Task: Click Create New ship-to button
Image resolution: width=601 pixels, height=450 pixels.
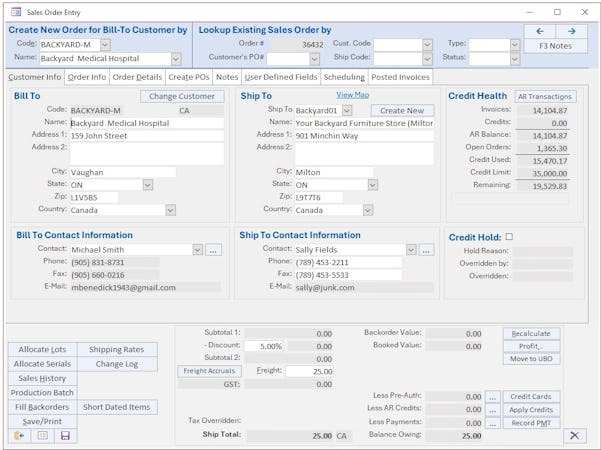Action: [x=402, y=110]
